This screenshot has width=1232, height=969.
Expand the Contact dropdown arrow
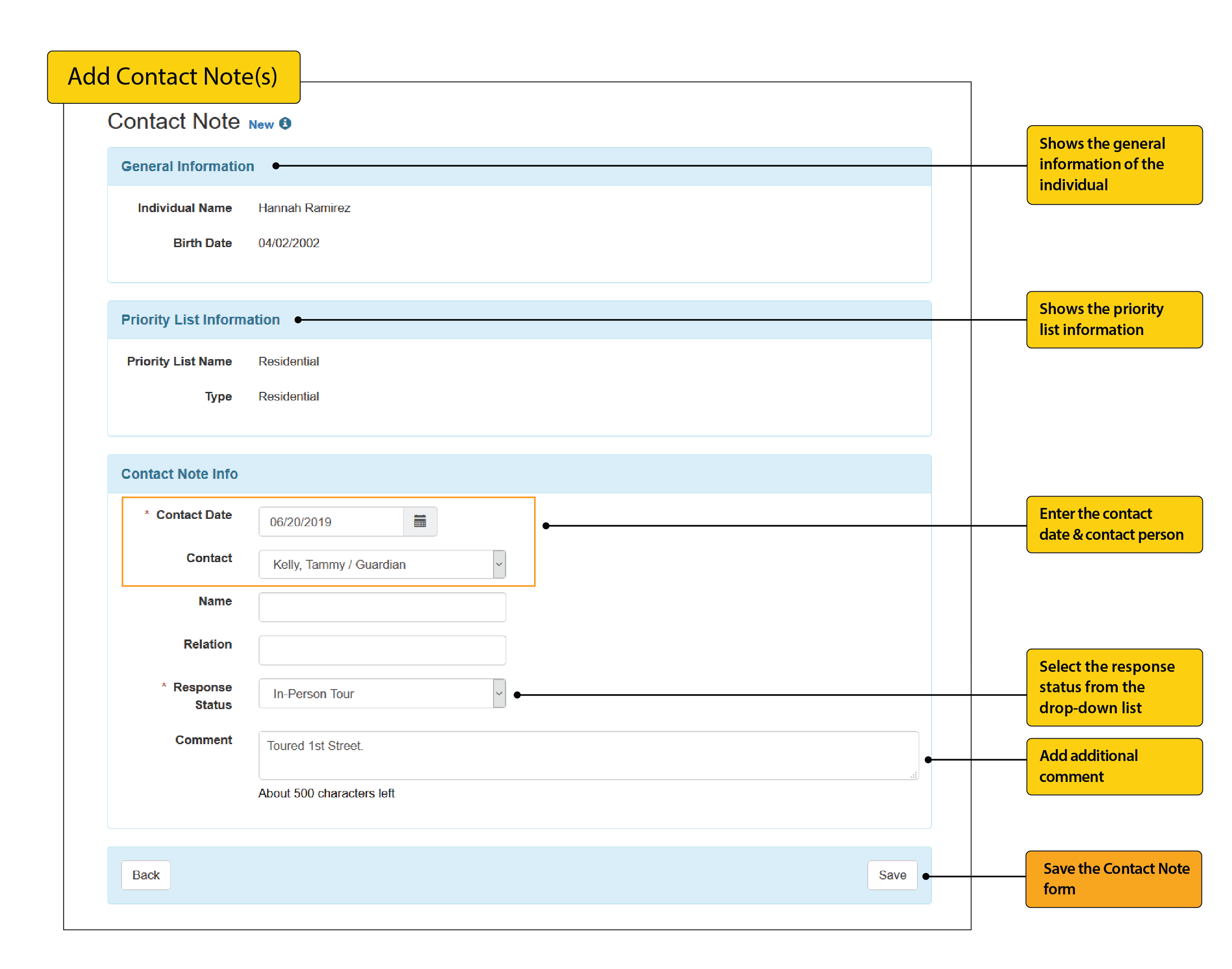pos(499,564)
